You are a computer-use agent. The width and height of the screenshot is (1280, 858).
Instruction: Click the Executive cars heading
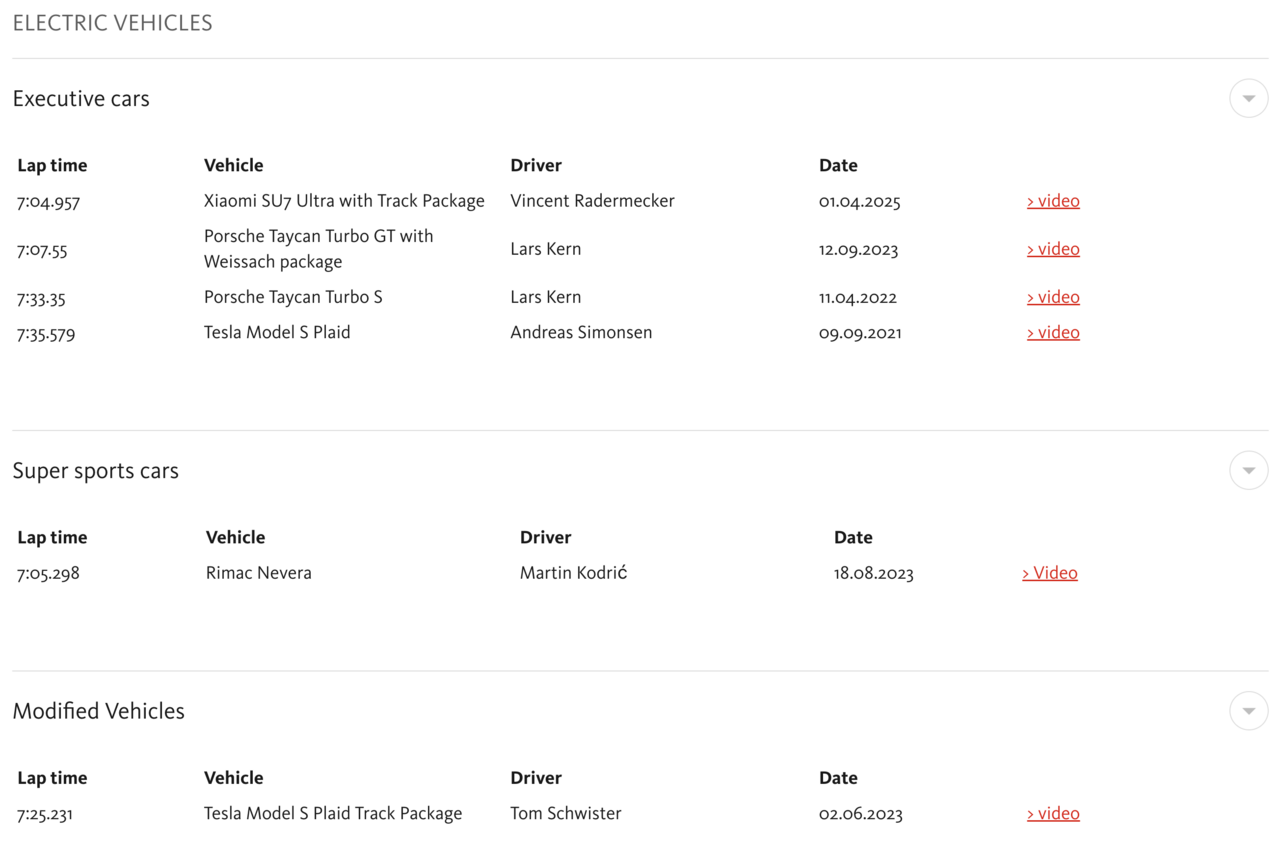click(x=81, y=99)
